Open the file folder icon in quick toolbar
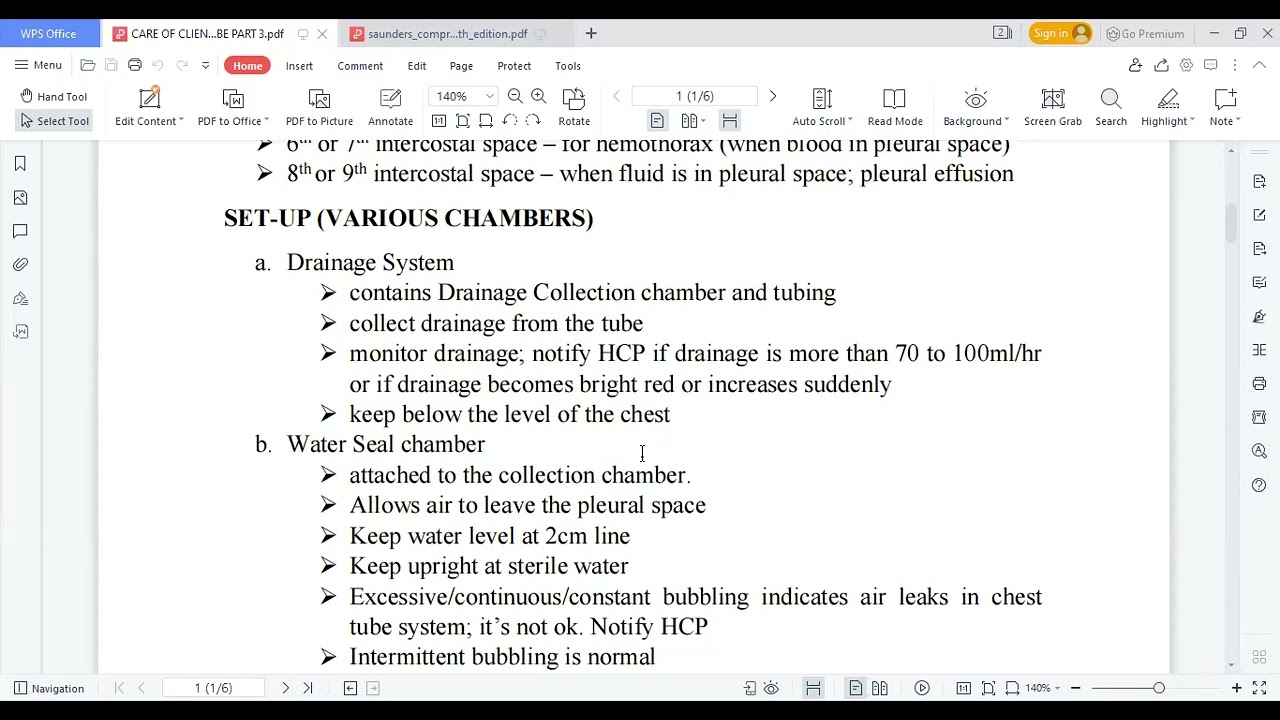Image resolution: width=1280 pixels, height=720 pixels. [x=88, y=65]
